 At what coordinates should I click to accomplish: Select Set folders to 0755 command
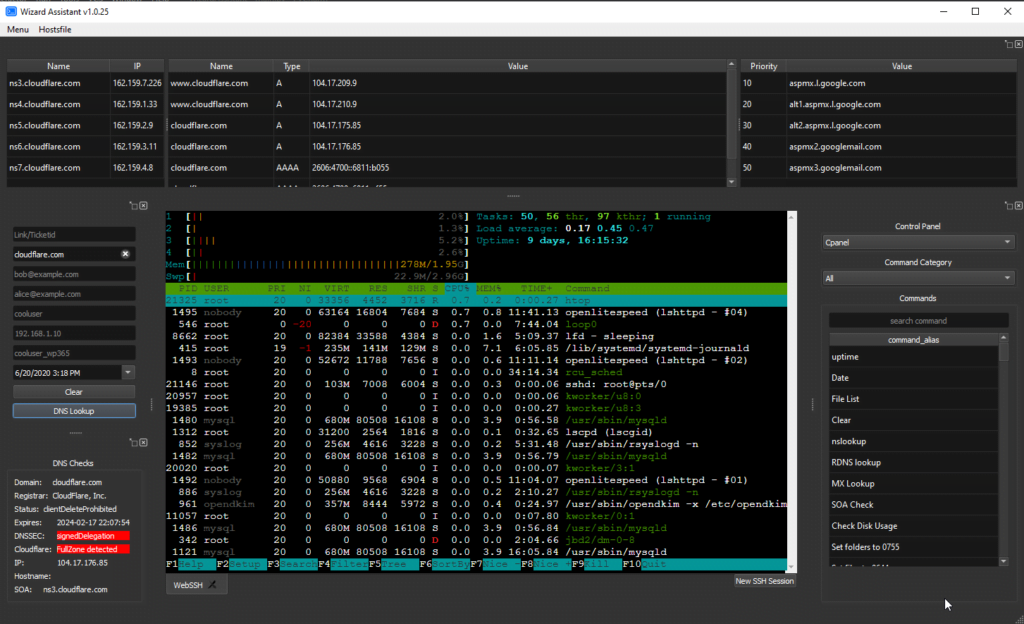914,546
